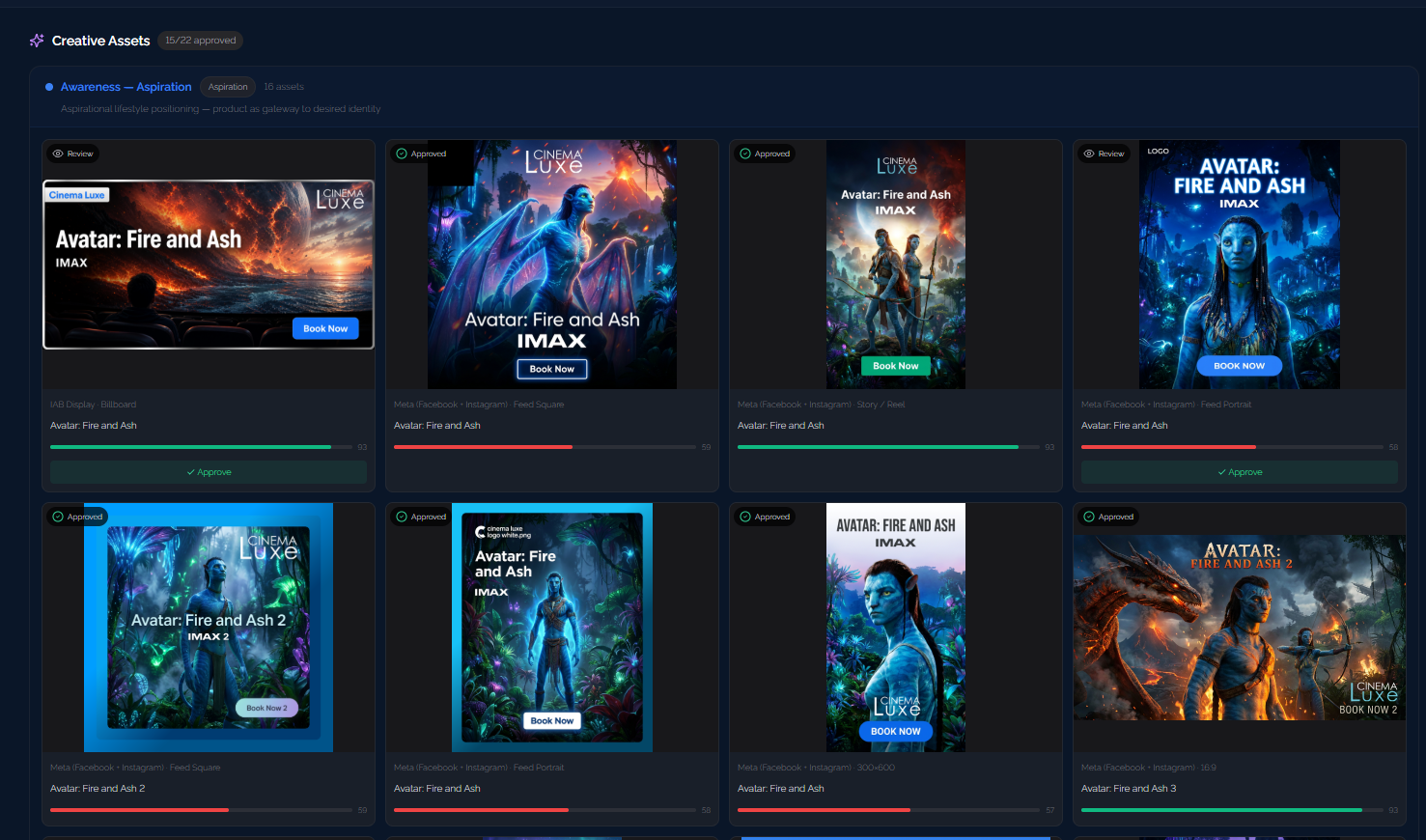Click the Aspirational lifestyle positioning description
The image size is (1426, 840).
(220, 109)
